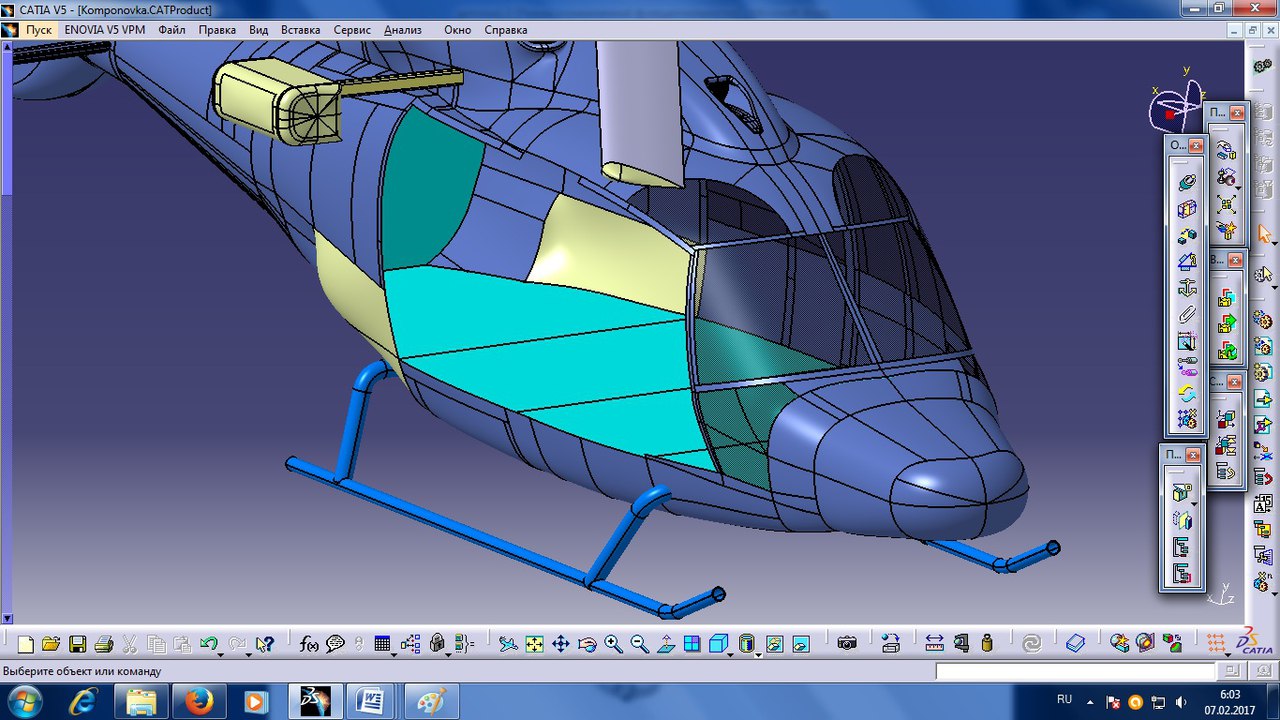Viewport: 1280px width, 720px height.
Task: Click the Fix constraint anchor icon
Action: point(1187,288)
